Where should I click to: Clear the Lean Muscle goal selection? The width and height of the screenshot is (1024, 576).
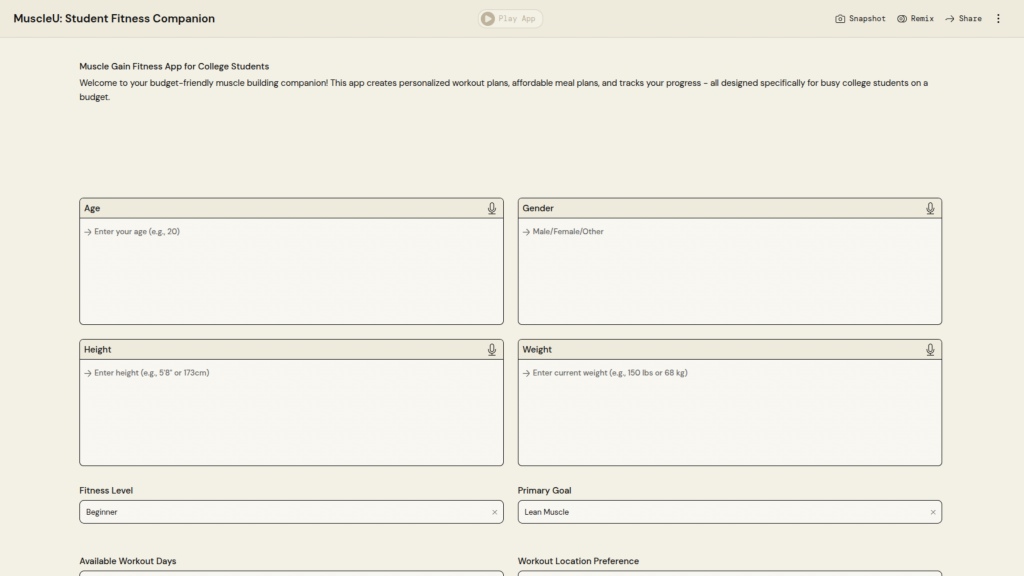pyautogui.click(x=933, y=512)
